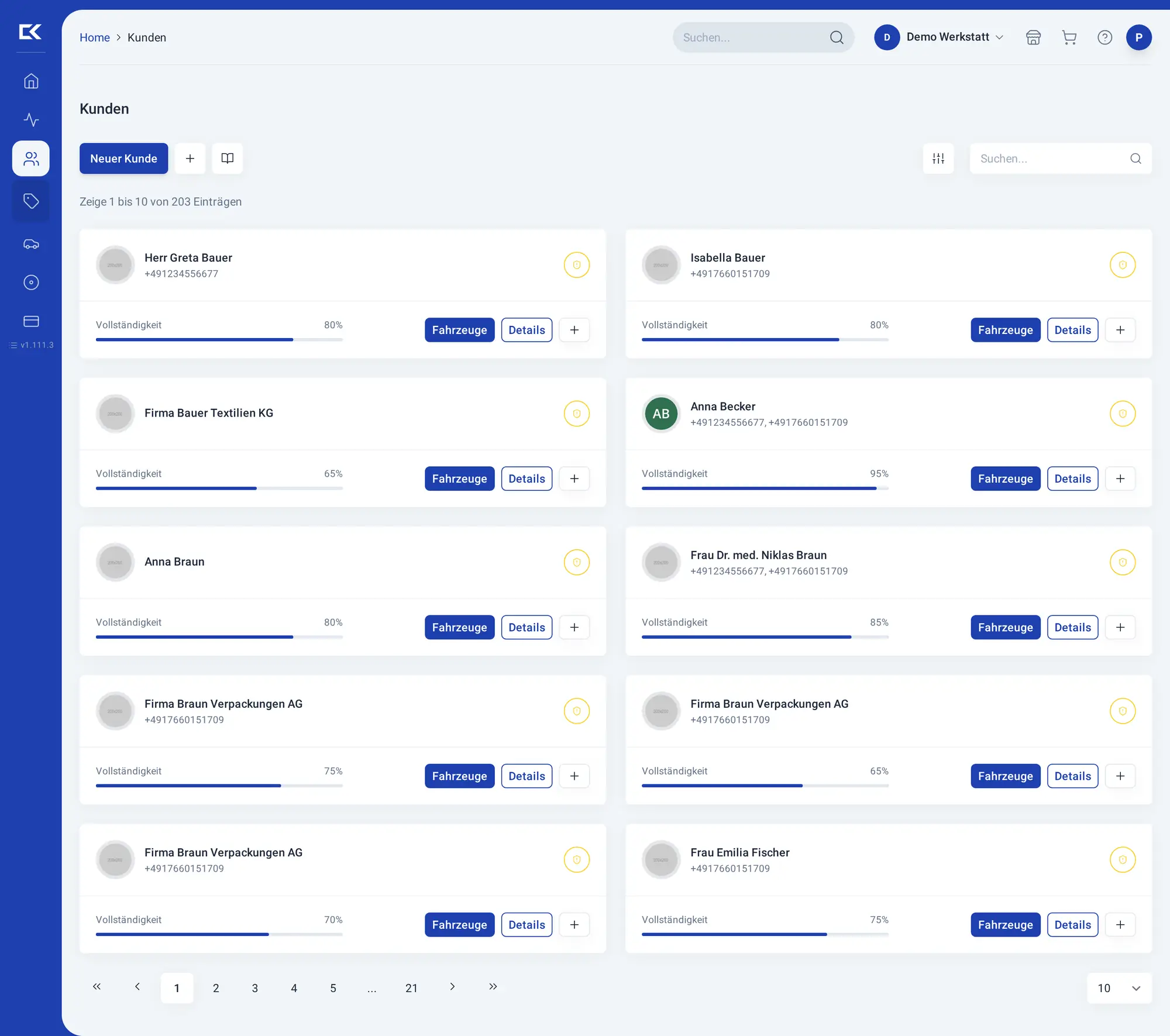Open the help question mark icon
The image size is (1170, 1036).
point(1104,37)
